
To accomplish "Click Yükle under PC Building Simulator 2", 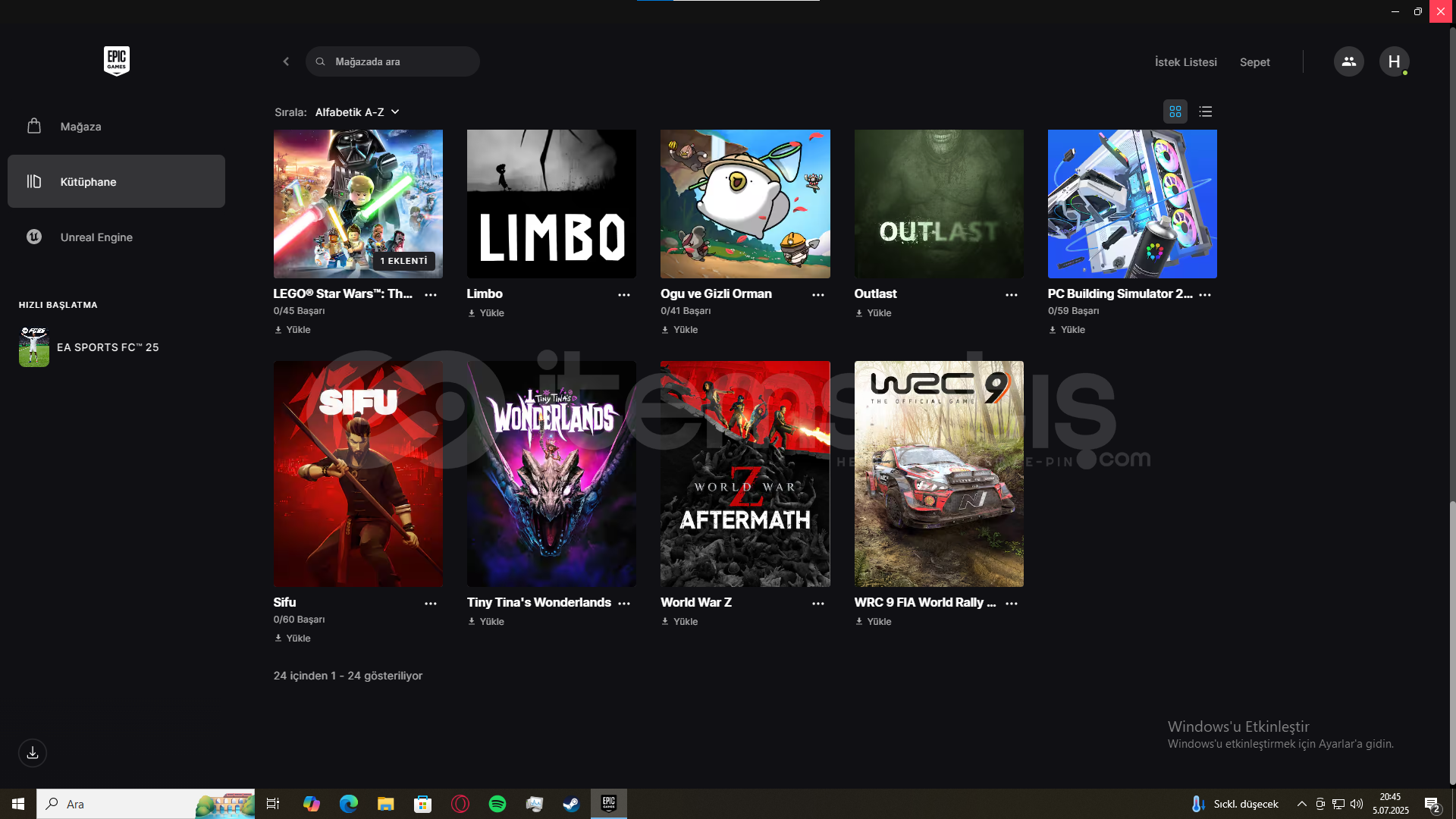I will tap(1067, 330).
